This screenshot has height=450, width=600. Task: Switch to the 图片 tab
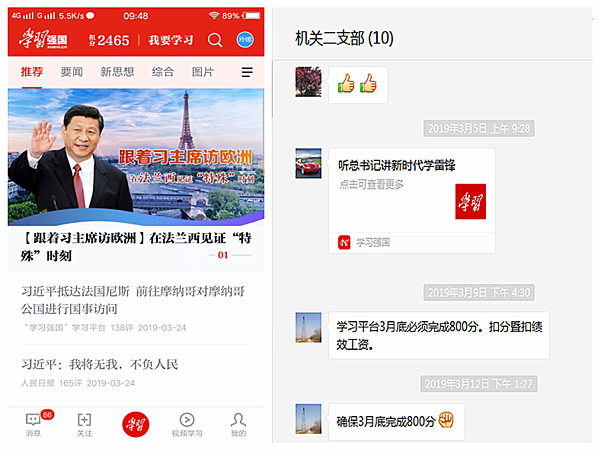tap(203, 72)
